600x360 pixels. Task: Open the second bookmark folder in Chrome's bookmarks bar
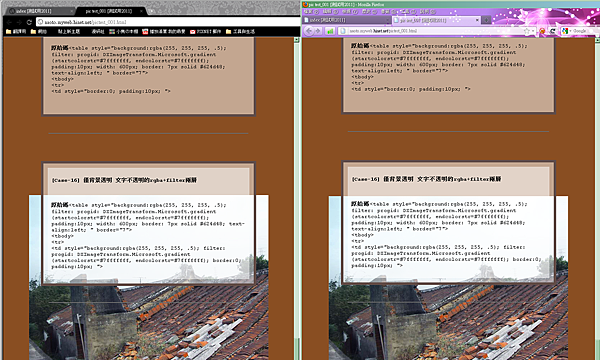point(39,31)
